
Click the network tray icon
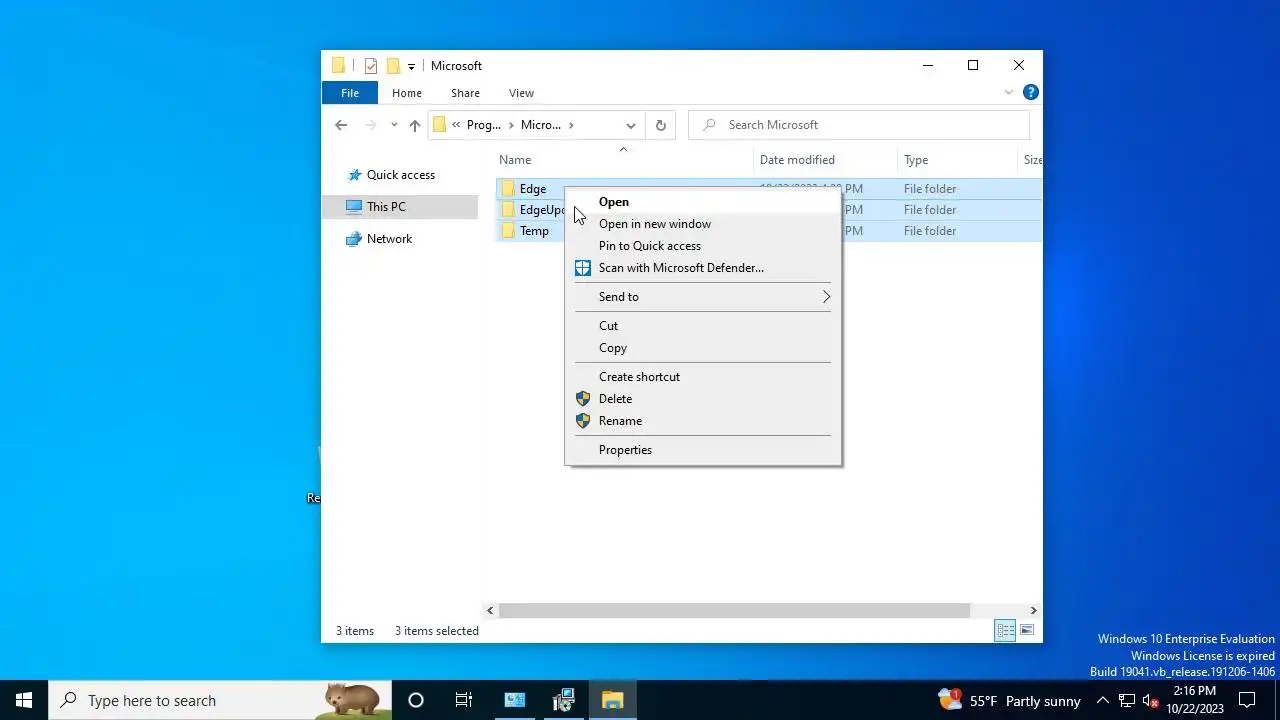tap(1126, 700)
